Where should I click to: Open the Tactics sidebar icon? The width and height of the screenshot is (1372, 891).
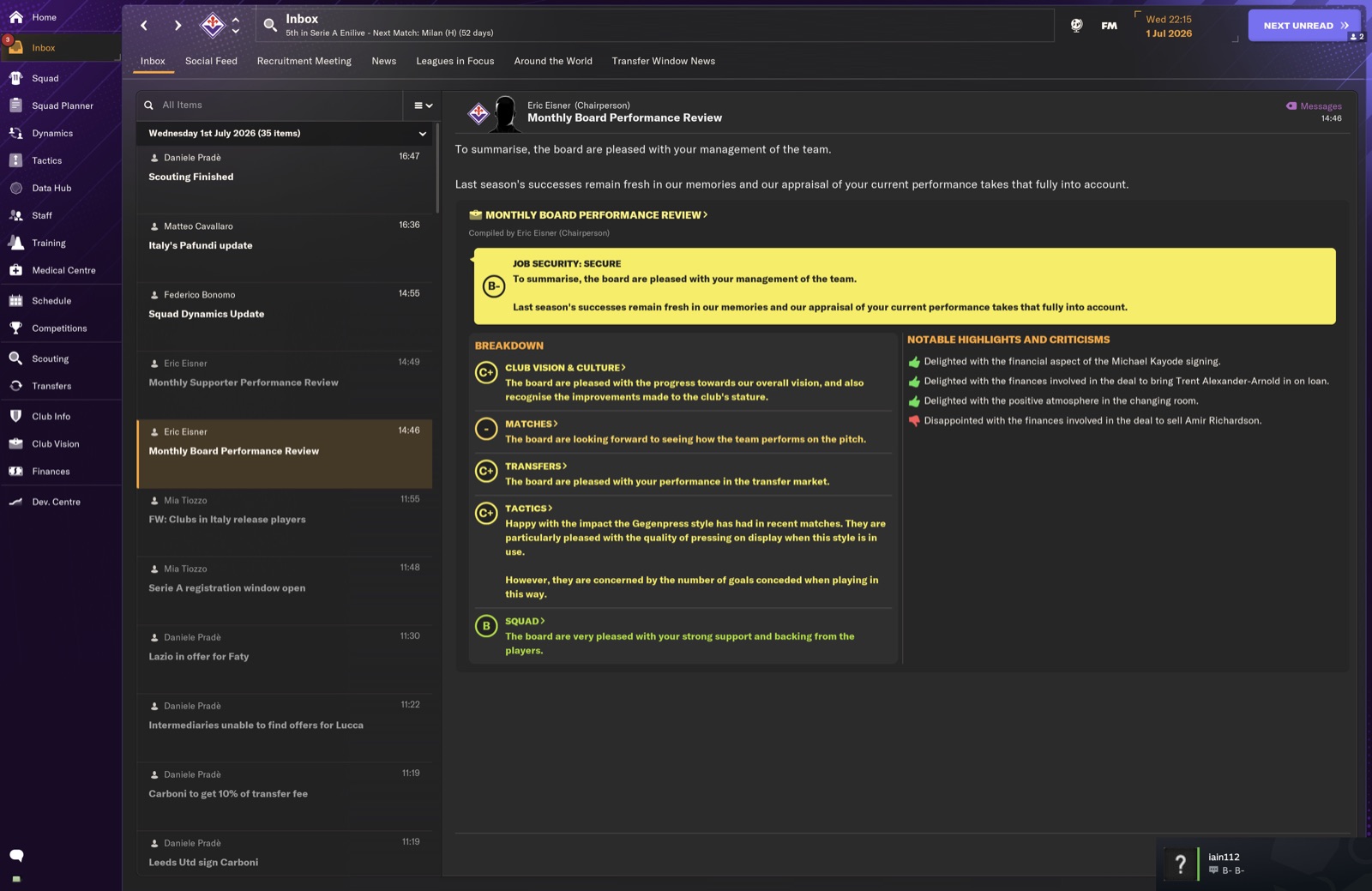pos(15,160)
